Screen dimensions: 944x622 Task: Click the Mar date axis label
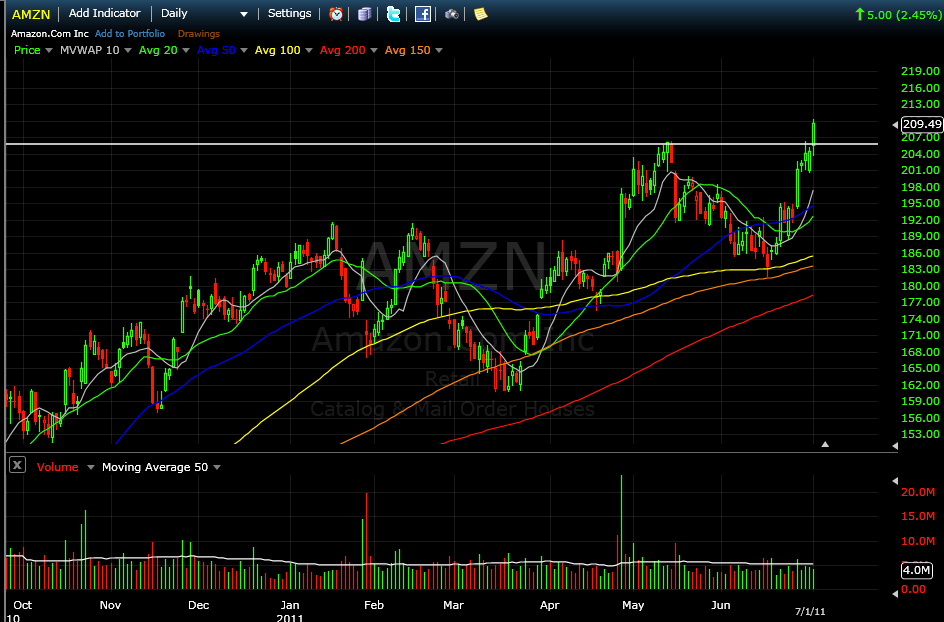(453, 605)
